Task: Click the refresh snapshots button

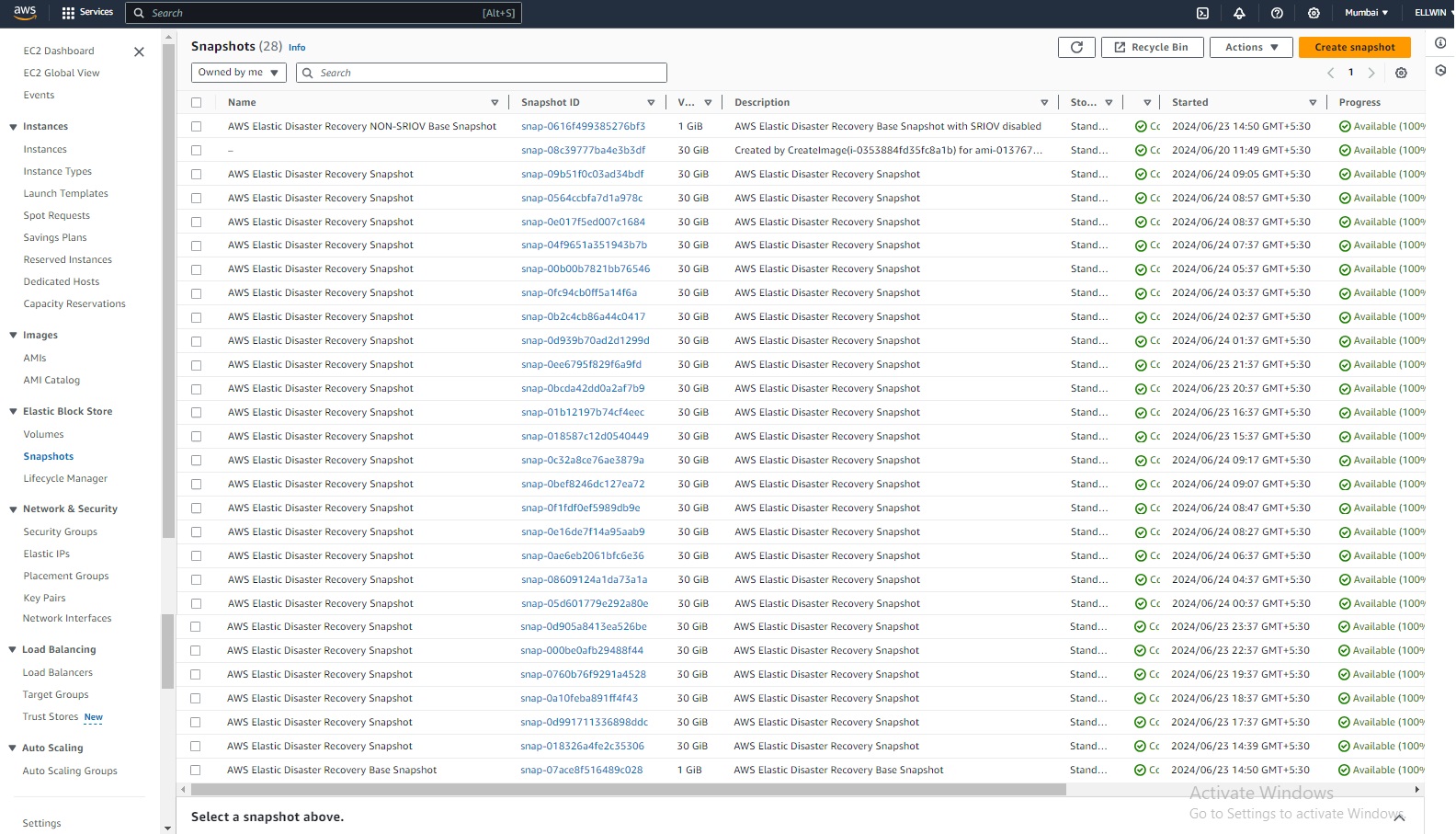Action: [1076, 47]
